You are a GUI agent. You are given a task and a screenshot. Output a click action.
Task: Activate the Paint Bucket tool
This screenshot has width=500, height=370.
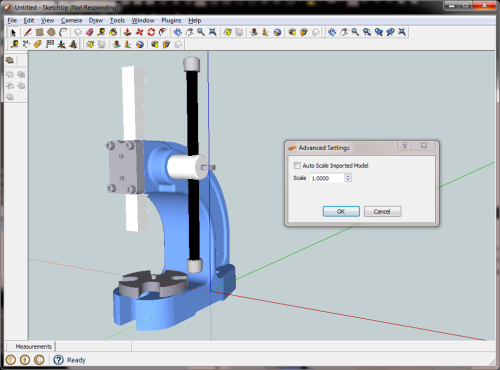click(113, 32)
